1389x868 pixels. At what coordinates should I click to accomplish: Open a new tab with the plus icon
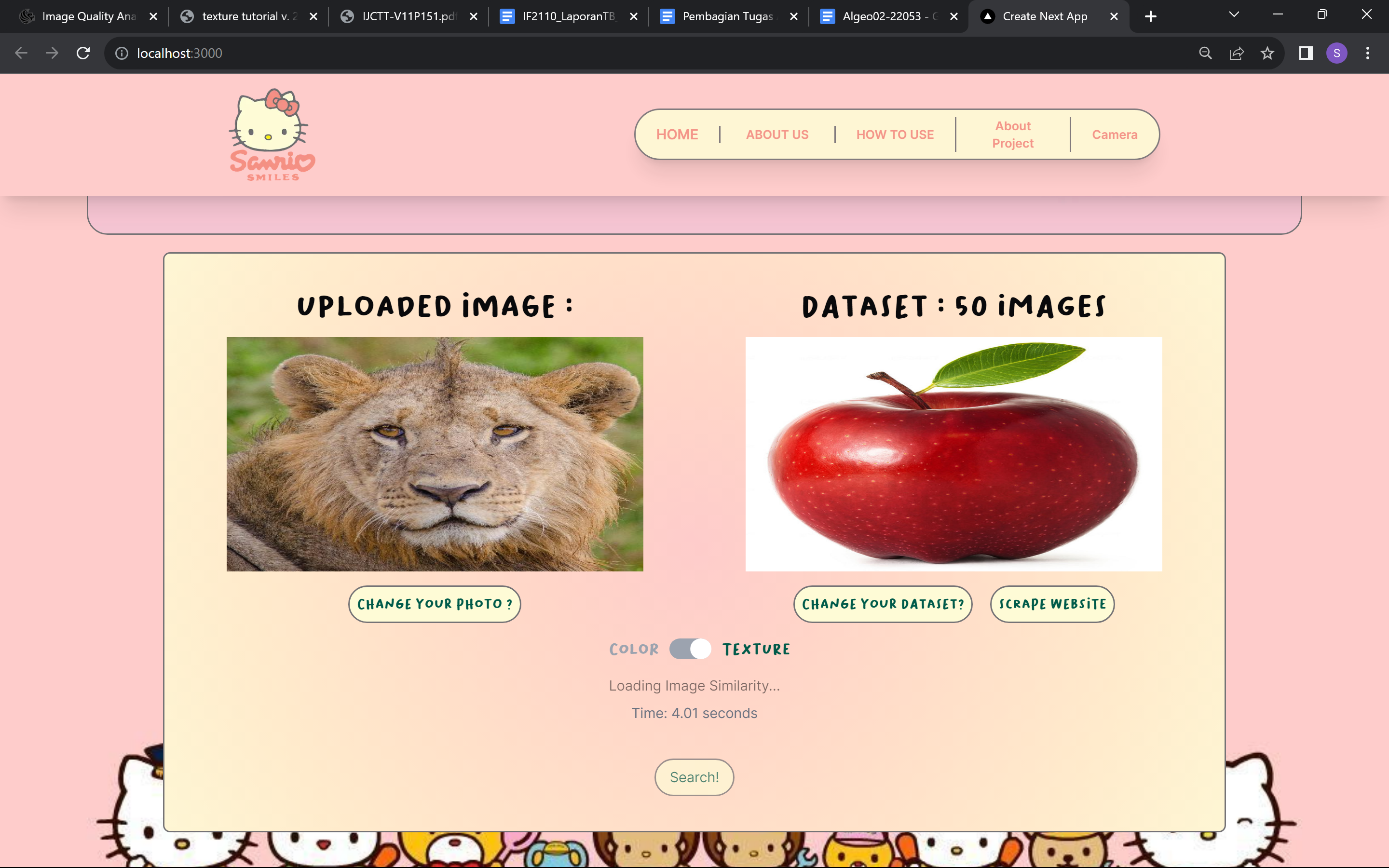(1150, 17)
